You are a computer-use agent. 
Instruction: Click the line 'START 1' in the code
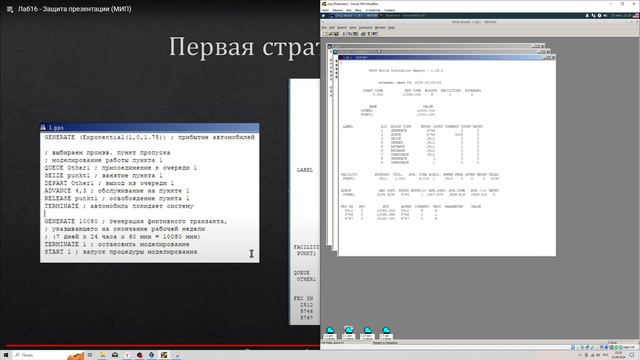click(121, 252)
